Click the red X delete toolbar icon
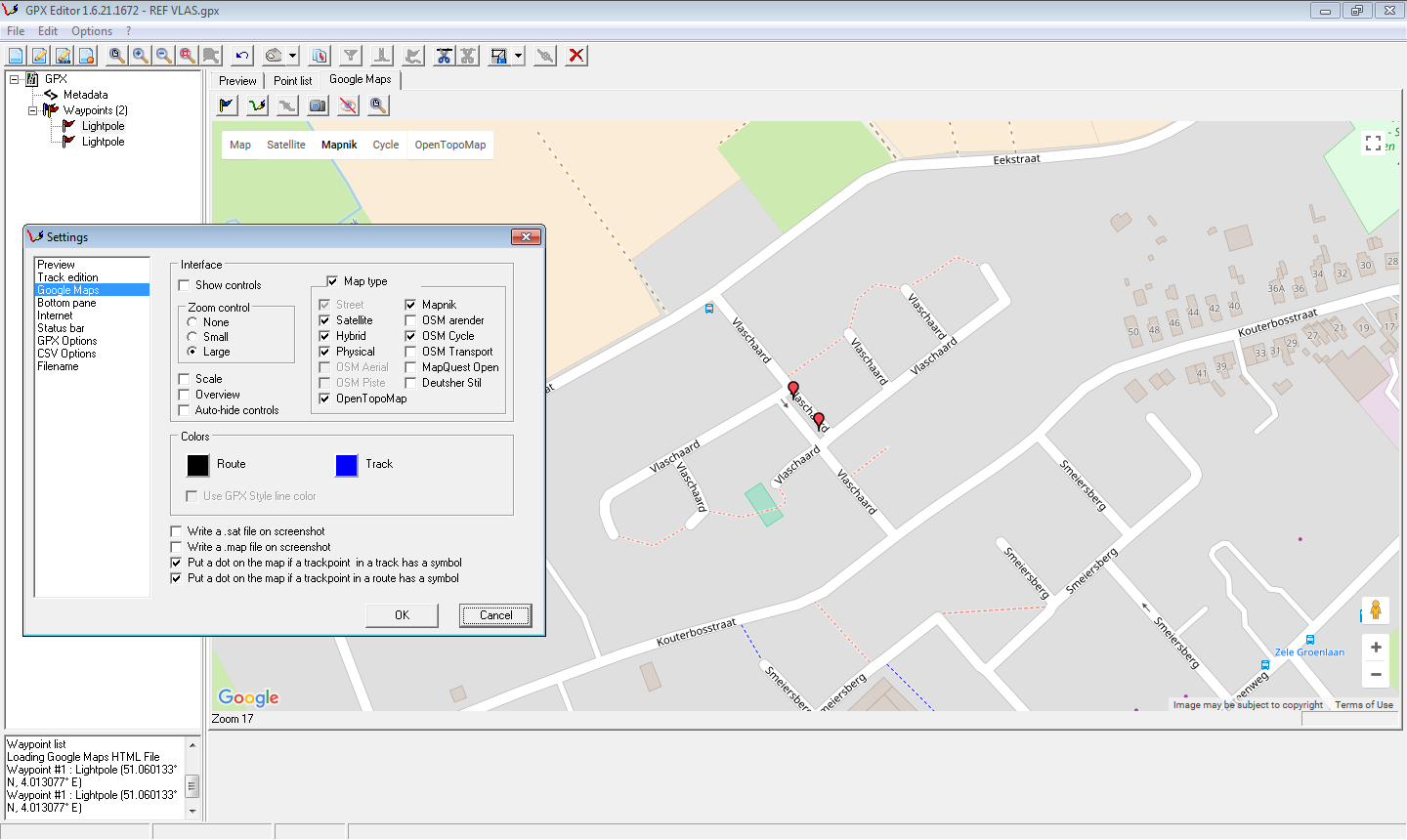 click(576, 56)
